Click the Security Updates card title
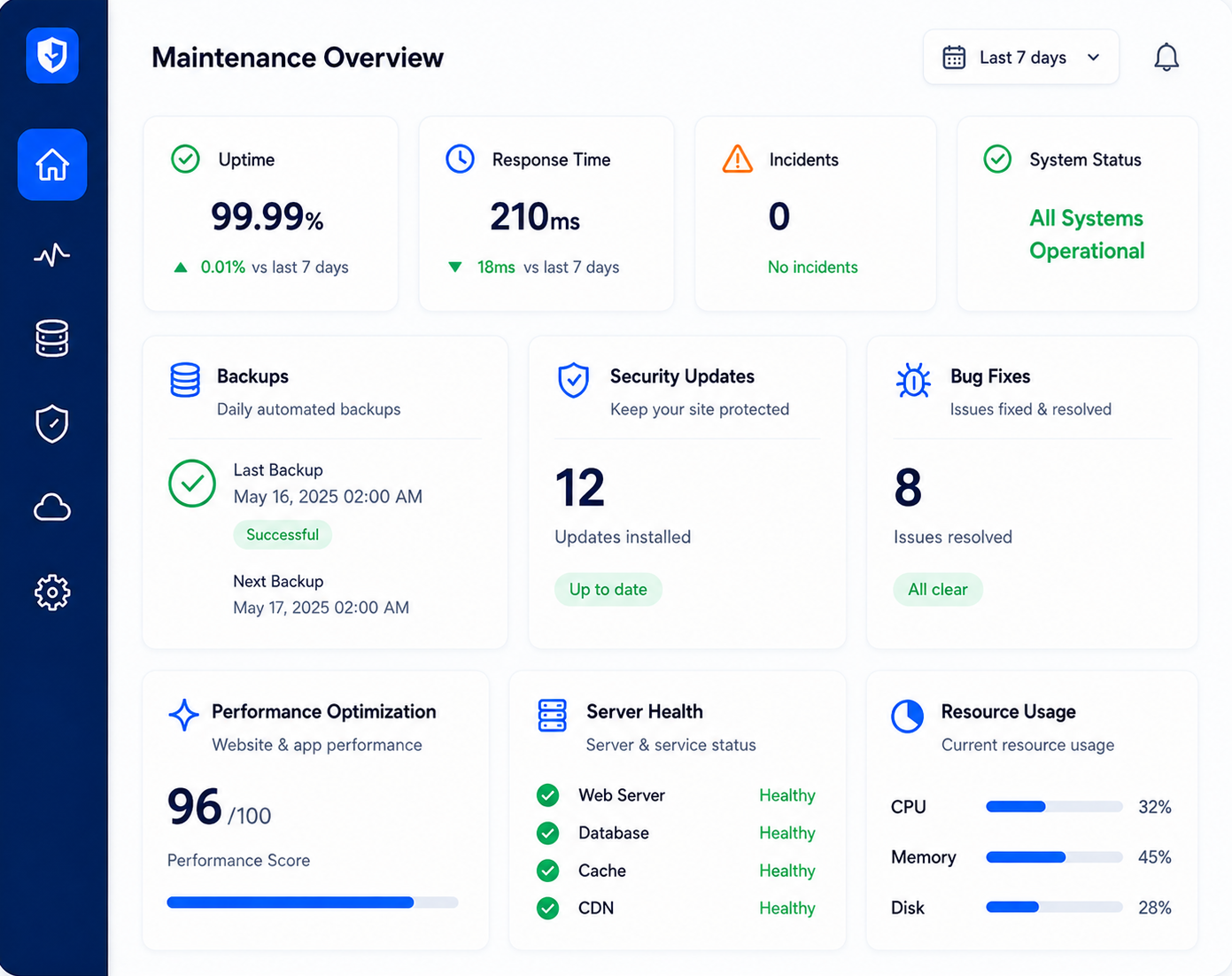The width and height of the screenshot is (1232, 976). (682, 376)
